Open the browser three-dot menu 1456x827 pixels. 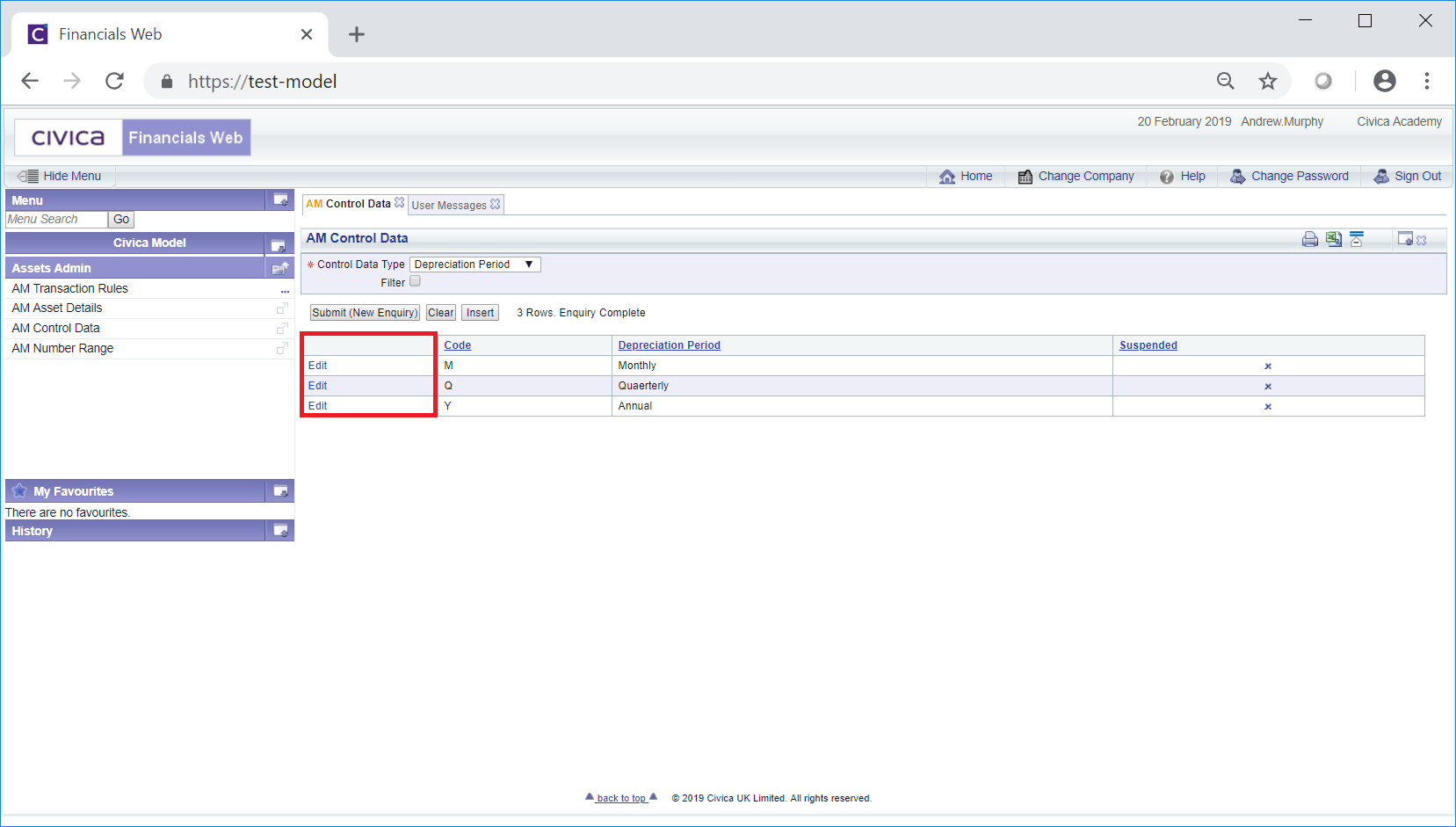coord(1427,81)
